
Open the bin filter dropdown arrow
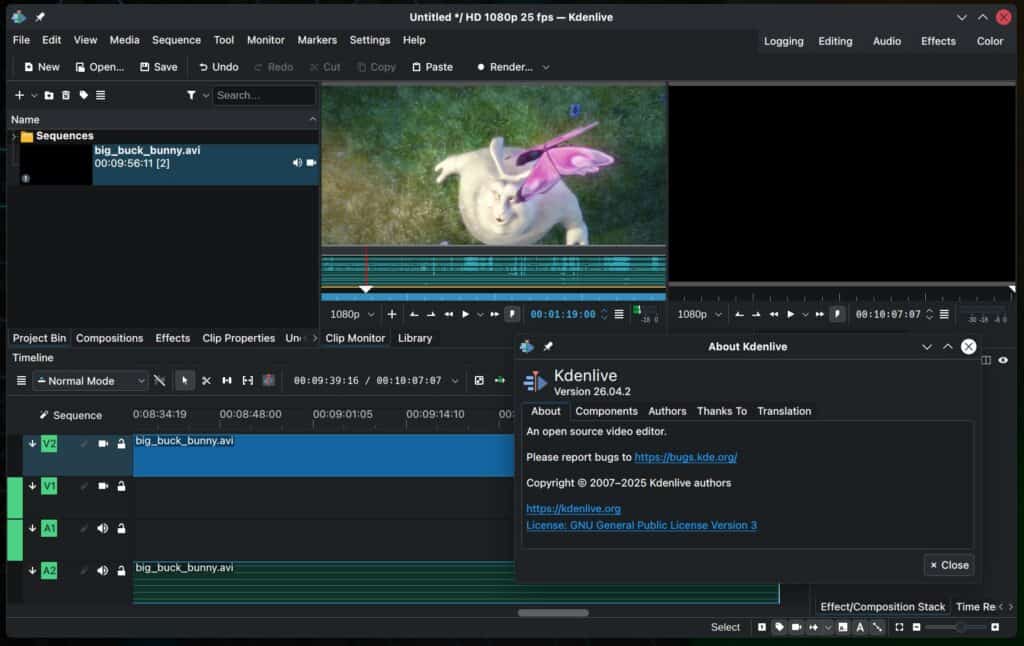click(205, 95)
